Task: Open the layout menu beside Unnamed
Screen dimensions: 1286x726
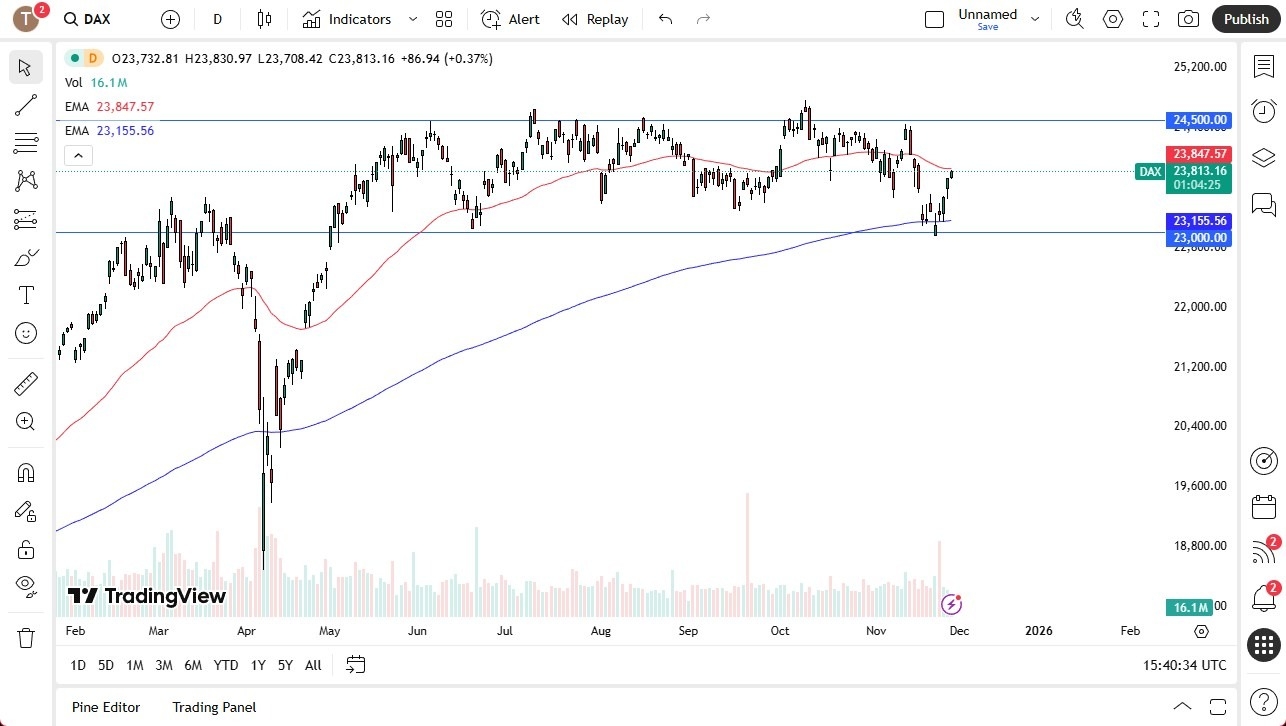Action: pos(1035,17)
